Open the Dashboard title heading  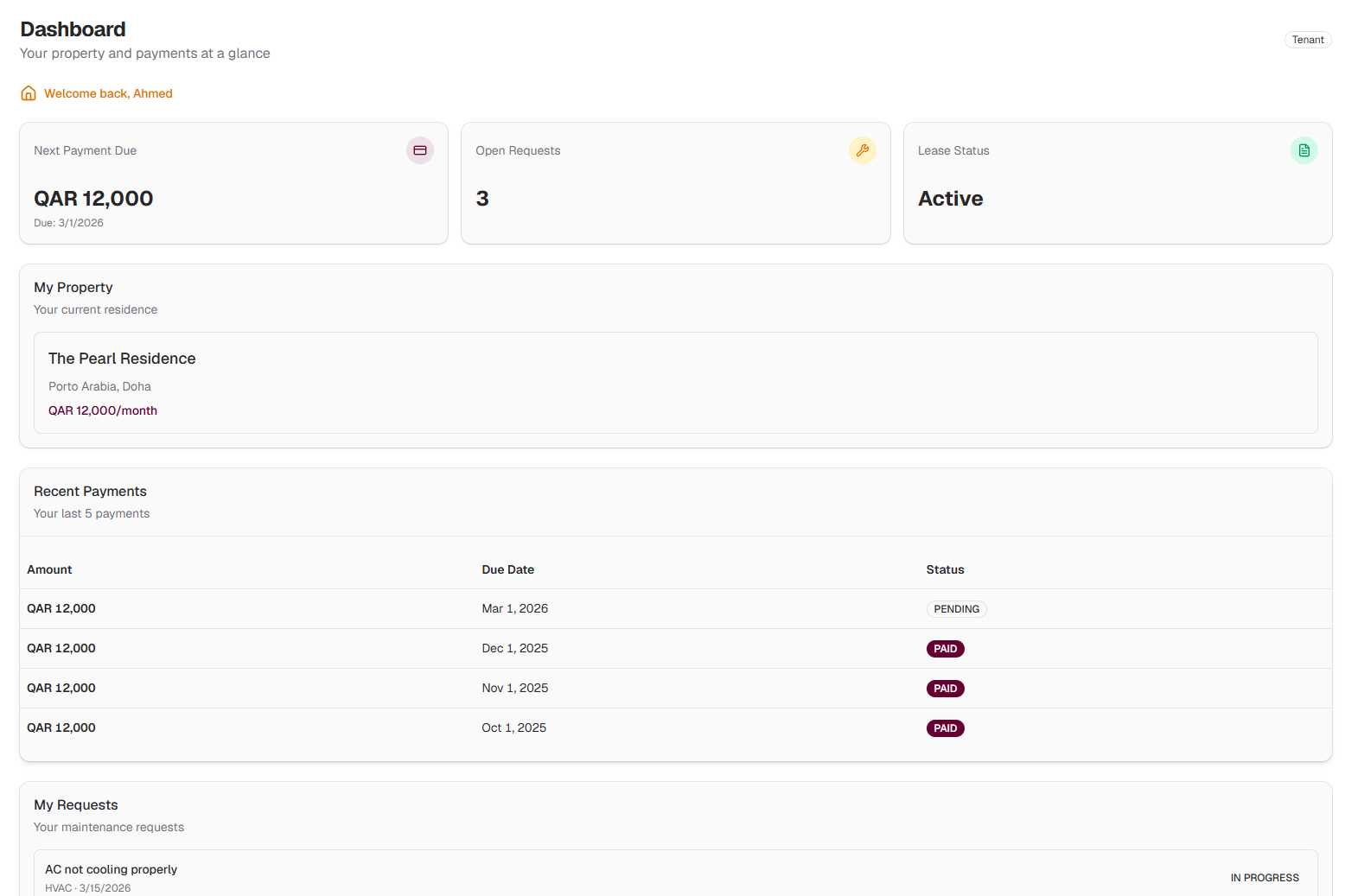point(73,29)
